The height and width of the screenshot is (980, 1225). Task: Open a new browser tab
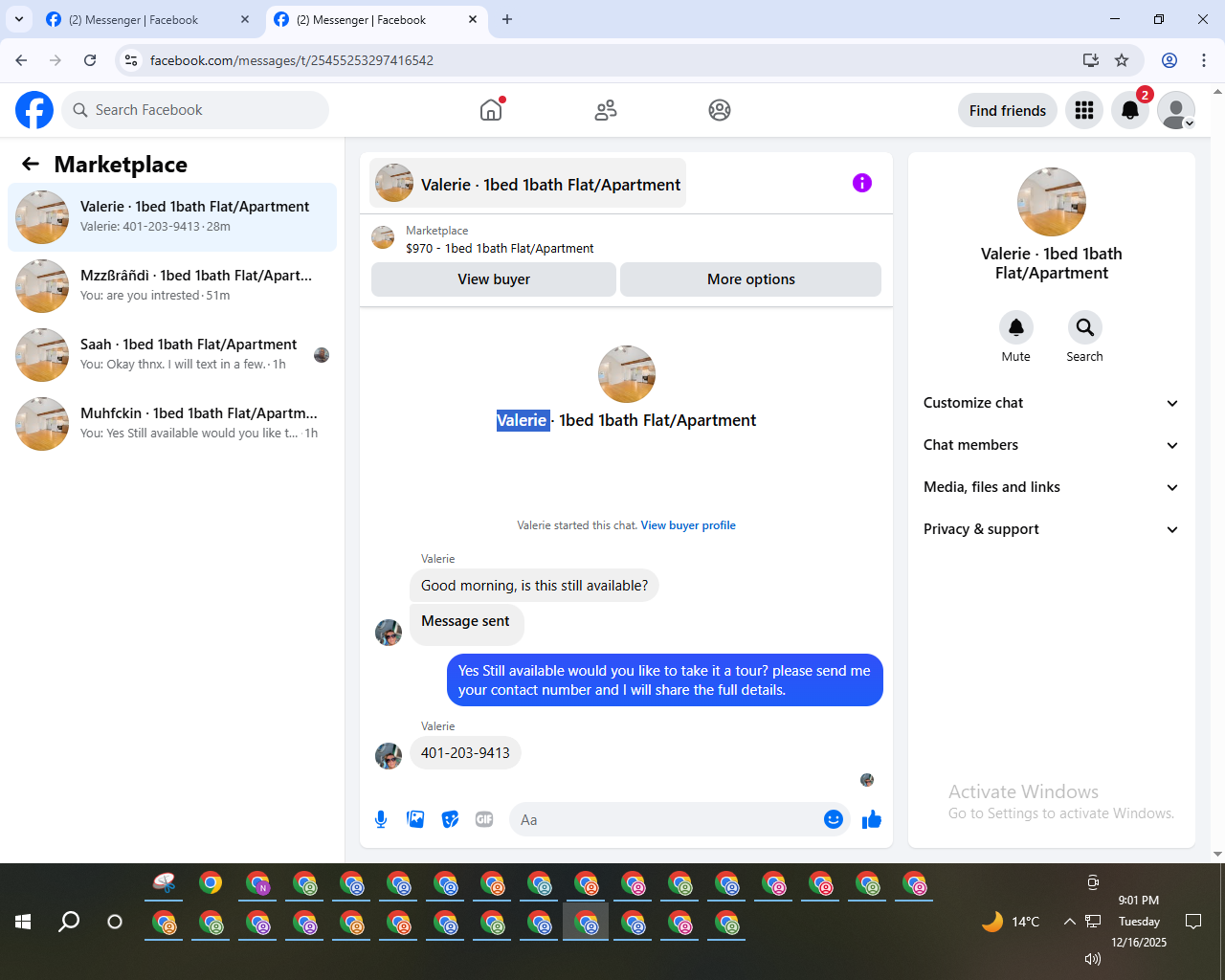[507, 19]
